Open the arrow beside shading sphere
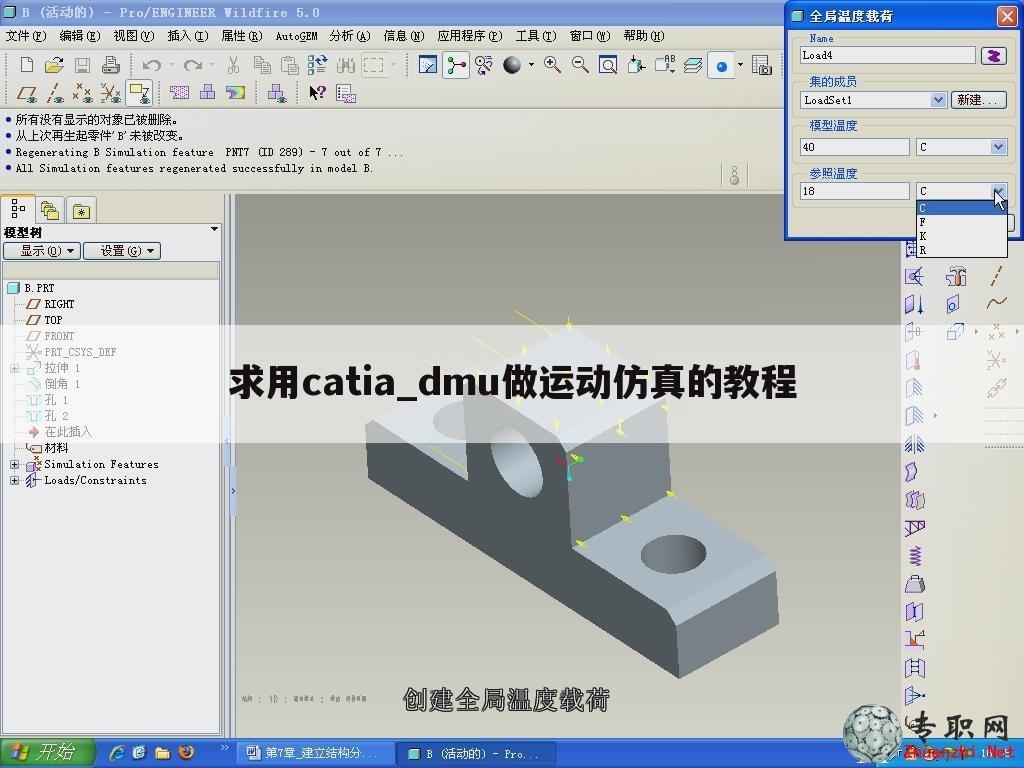This screenshot has height=768, width=1024. (531, 65)
